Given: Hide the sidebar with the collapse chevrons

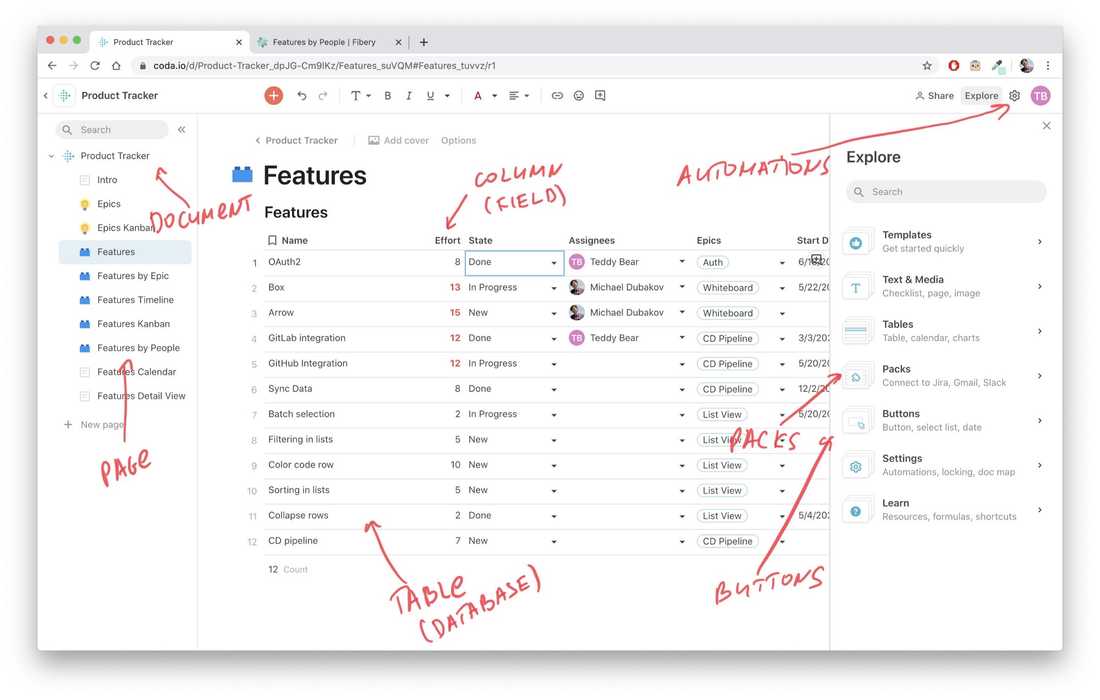Looking at the screenshot, I should pyautogui.click(x=181, y=129).
